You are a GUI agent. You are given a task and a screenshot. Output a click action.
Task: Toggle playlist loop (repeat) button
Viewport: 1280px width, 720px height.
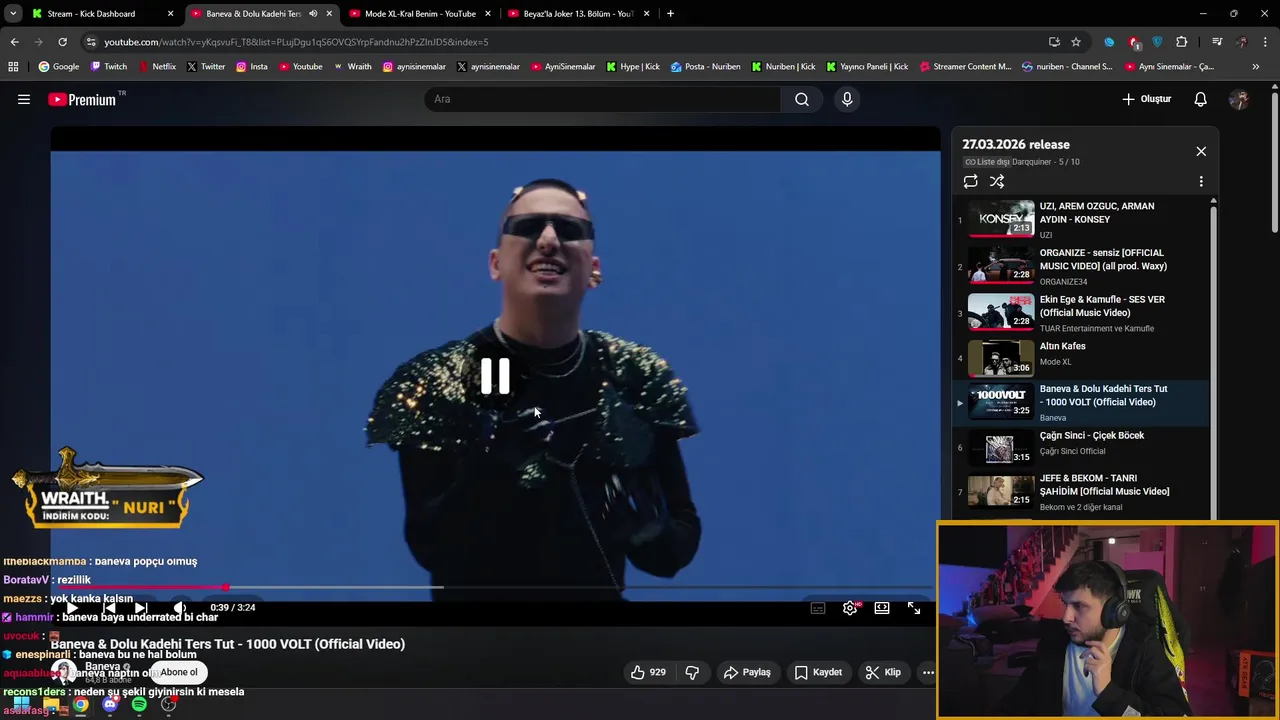(970, 181)
